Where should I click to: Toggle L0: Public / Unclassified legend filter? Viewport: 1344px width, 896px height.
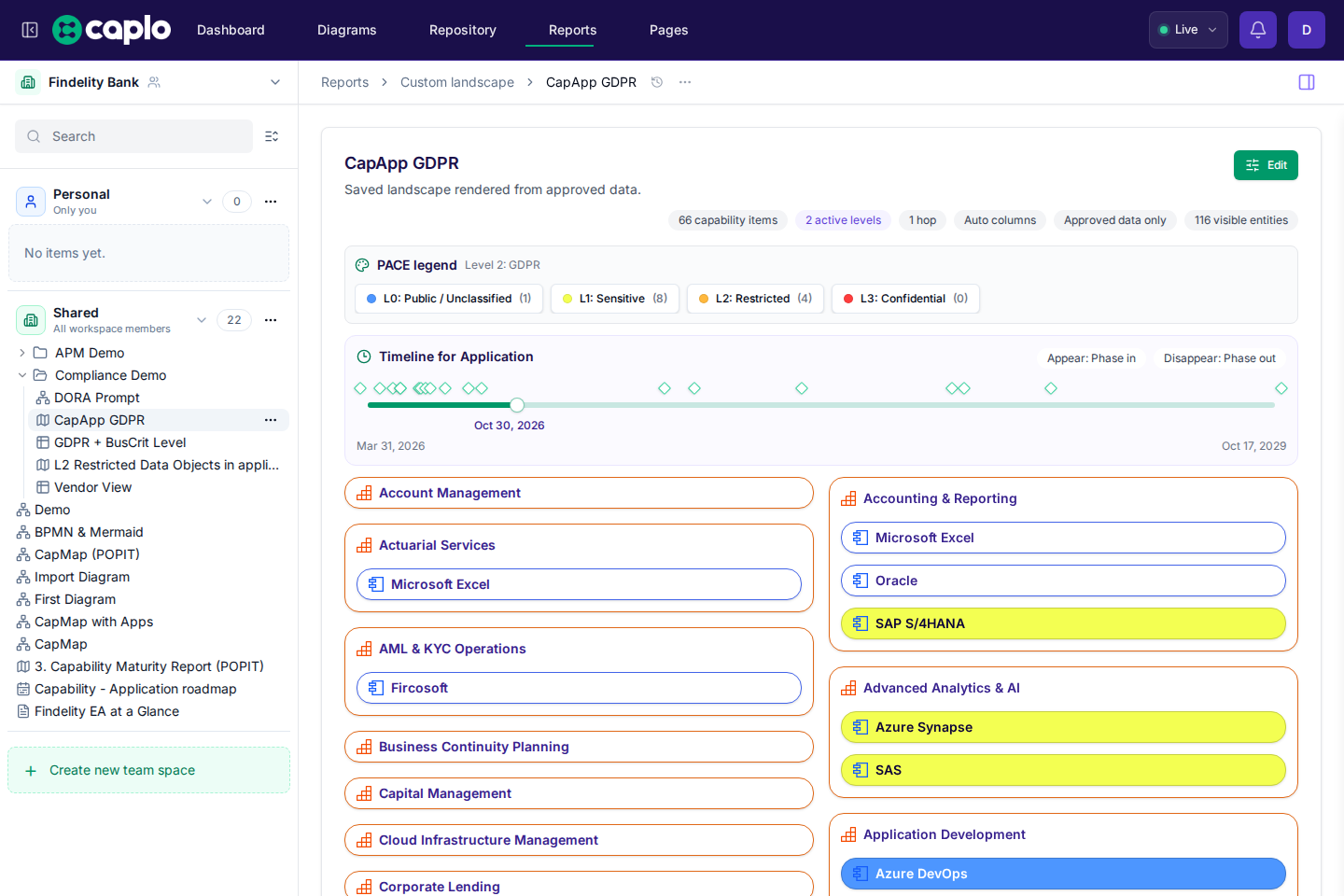[449, 299]
